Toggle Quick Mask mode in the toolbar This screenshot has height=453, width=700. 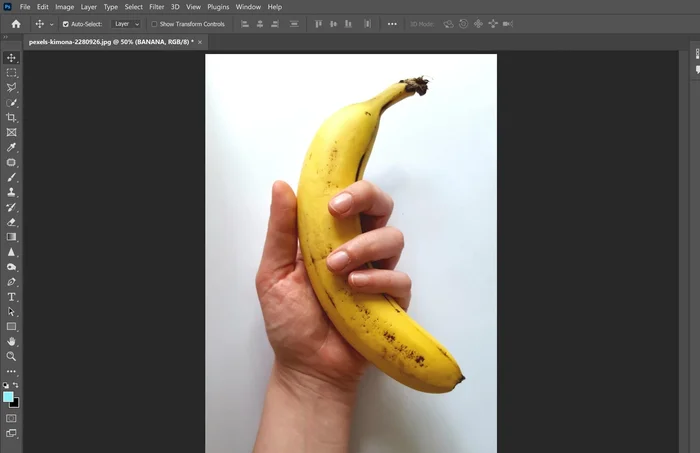click(12, 418)
